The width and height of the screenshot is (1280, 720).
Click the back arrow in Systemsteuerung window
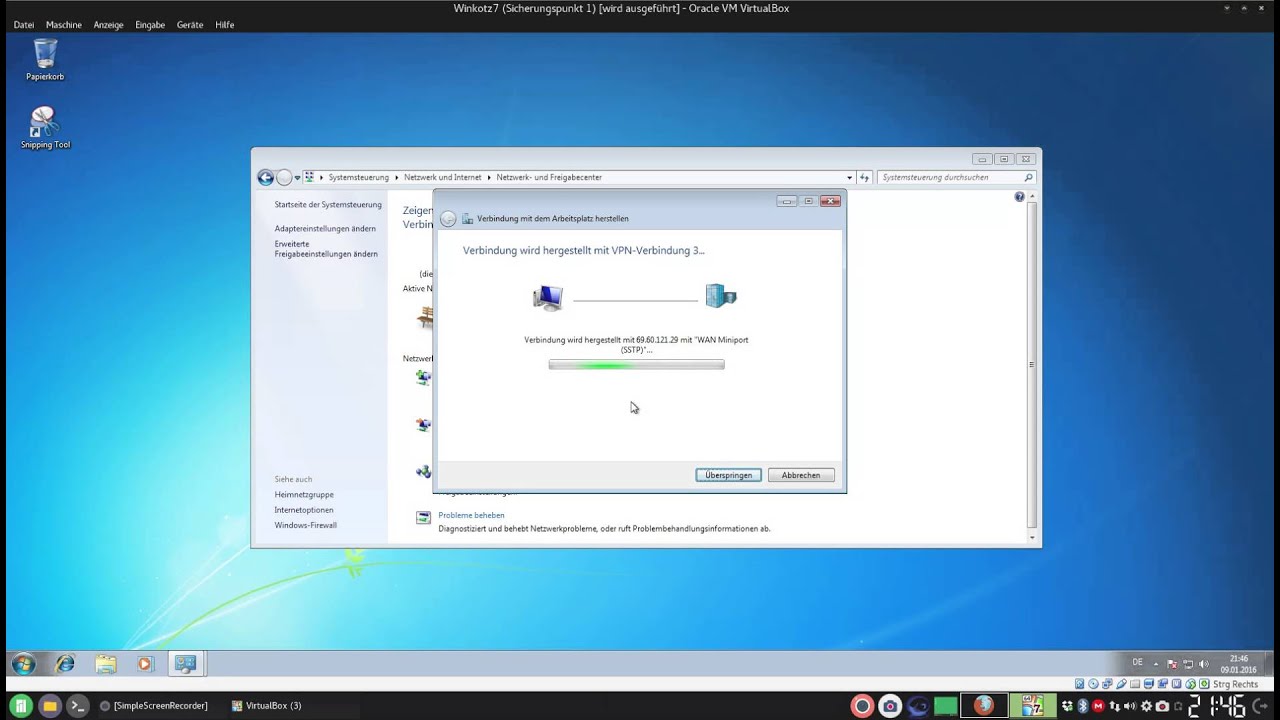pos(265,177)
